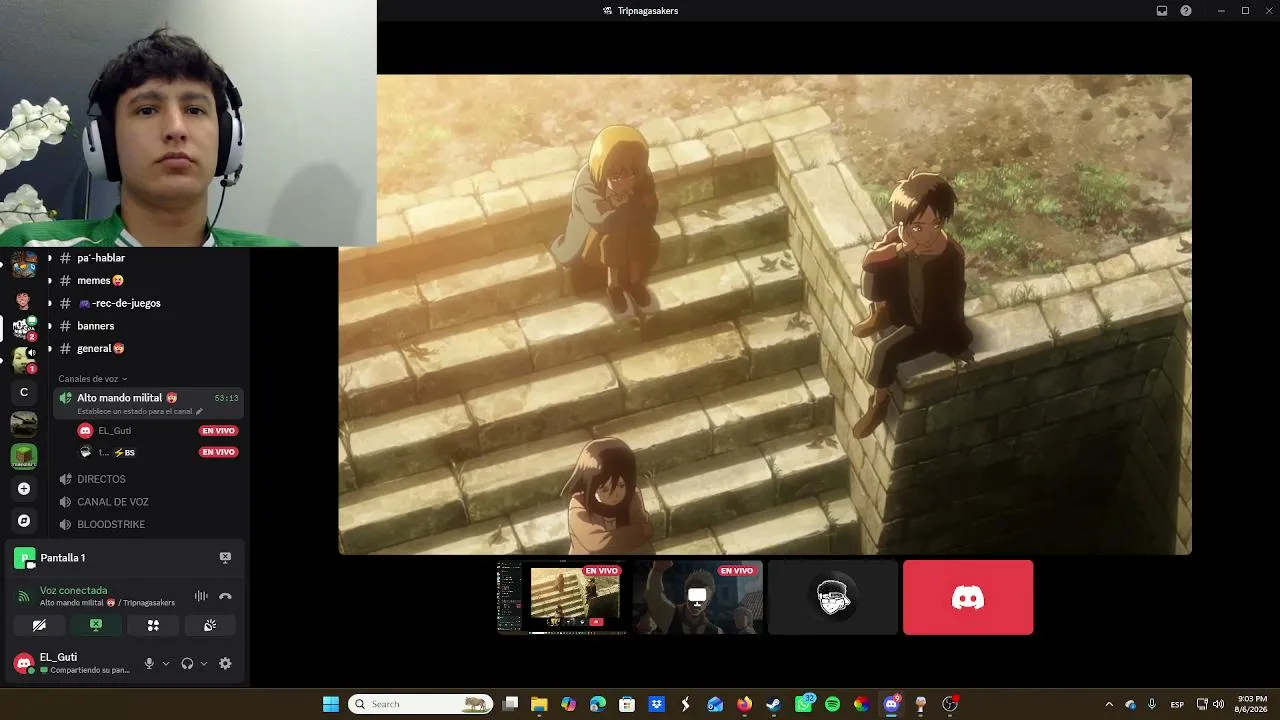Open the Minecraft grass block server
1280x720 pixels.
coord(24,457)
